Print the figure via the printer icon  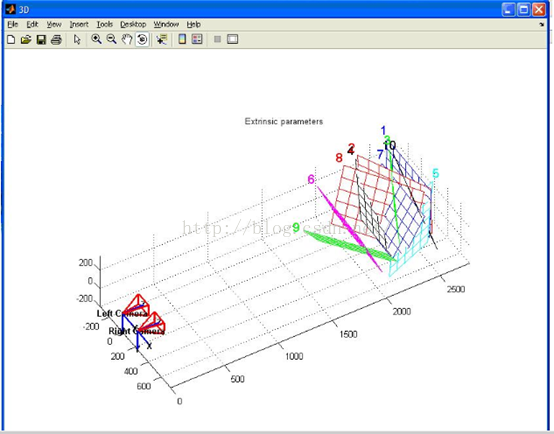point(56,40)
